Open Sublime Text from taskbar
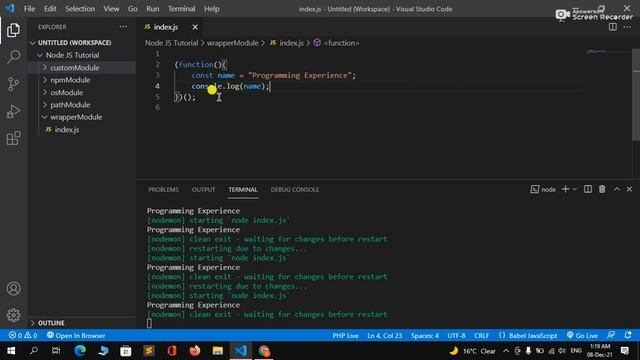The height and width of the screenshot is (360, 640). pyautogui.click(x=149, y=351)
